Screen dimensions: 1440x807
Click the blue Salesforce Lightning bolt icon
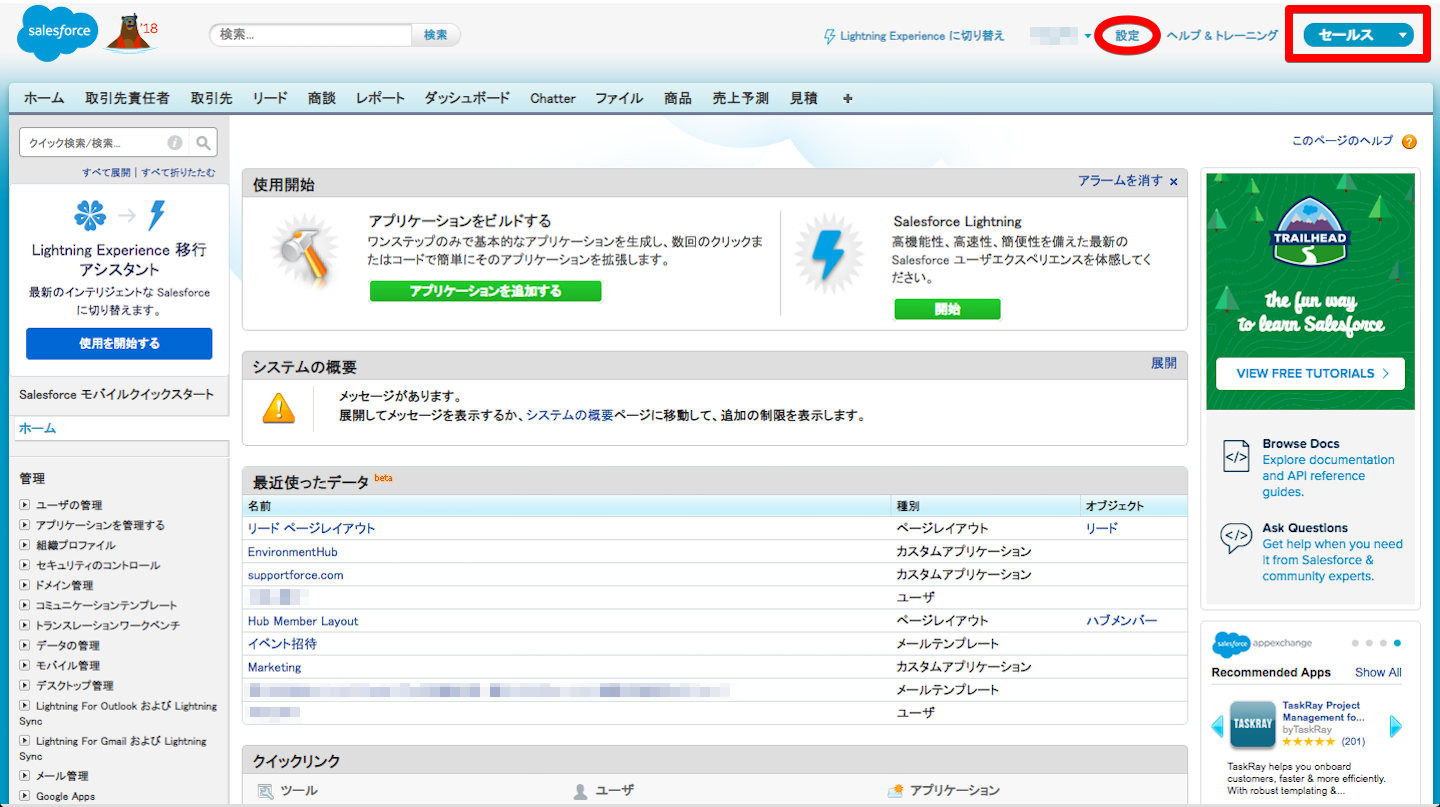(828, 252)
